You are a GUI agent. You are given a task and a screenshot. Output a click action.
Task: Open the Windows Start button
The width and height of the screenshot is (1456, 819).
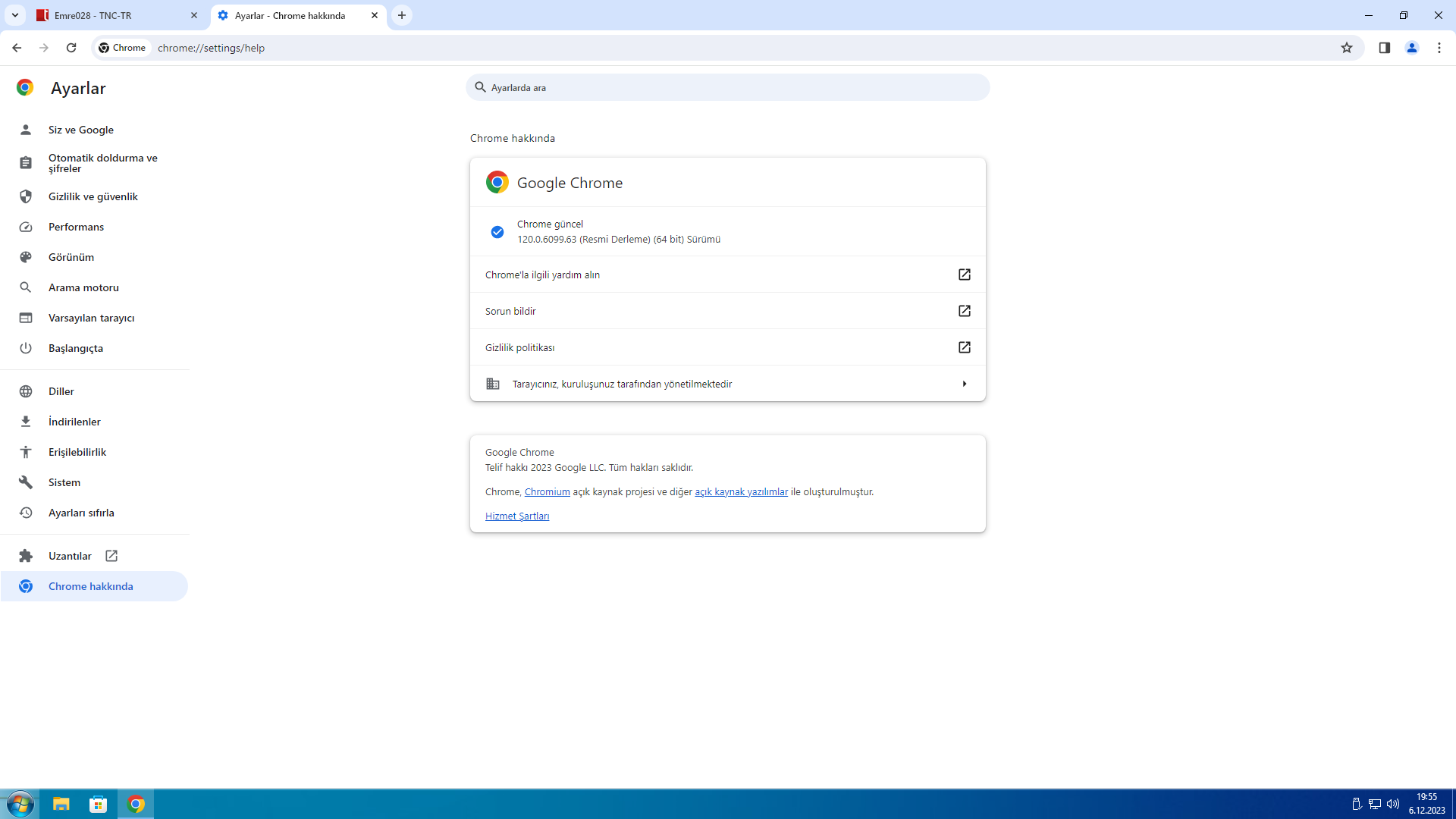tap(20, 804)
